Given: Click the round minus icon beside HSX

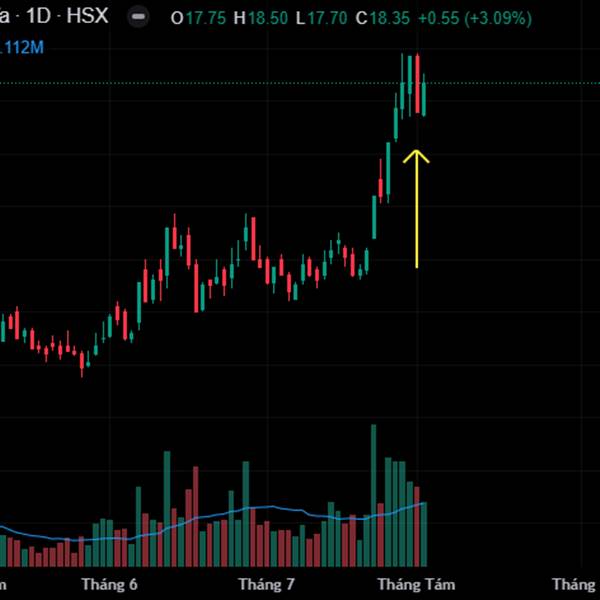Looking at the screenshot, I should 138,17.
